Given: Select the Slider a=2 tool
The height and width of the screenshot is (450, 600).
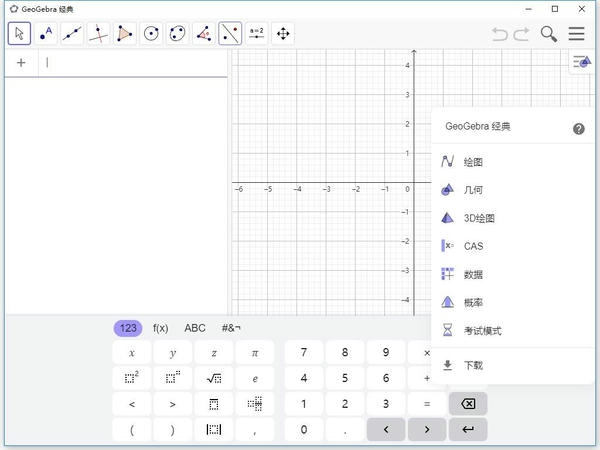Looking at the screenshot, I should pyautogui.click(x=257, y=34).
